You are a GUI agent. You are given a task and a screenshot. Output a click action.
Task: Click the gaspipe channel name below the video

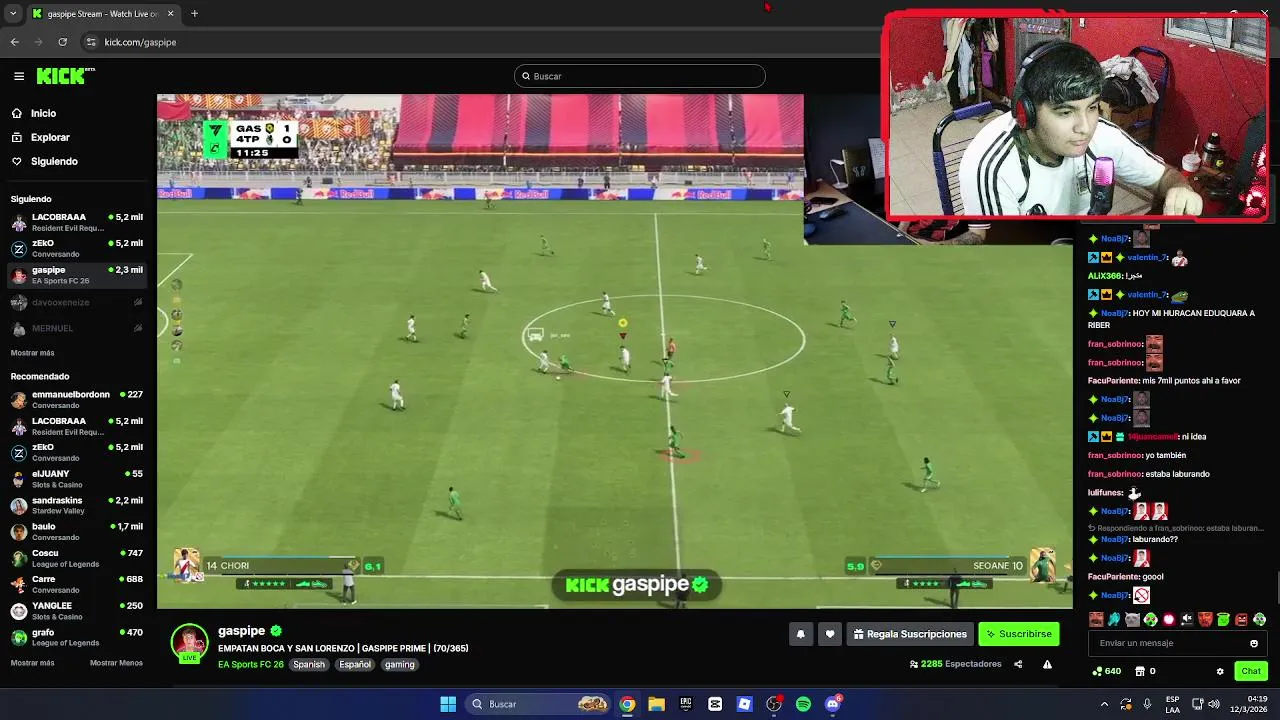click(241, 631)
